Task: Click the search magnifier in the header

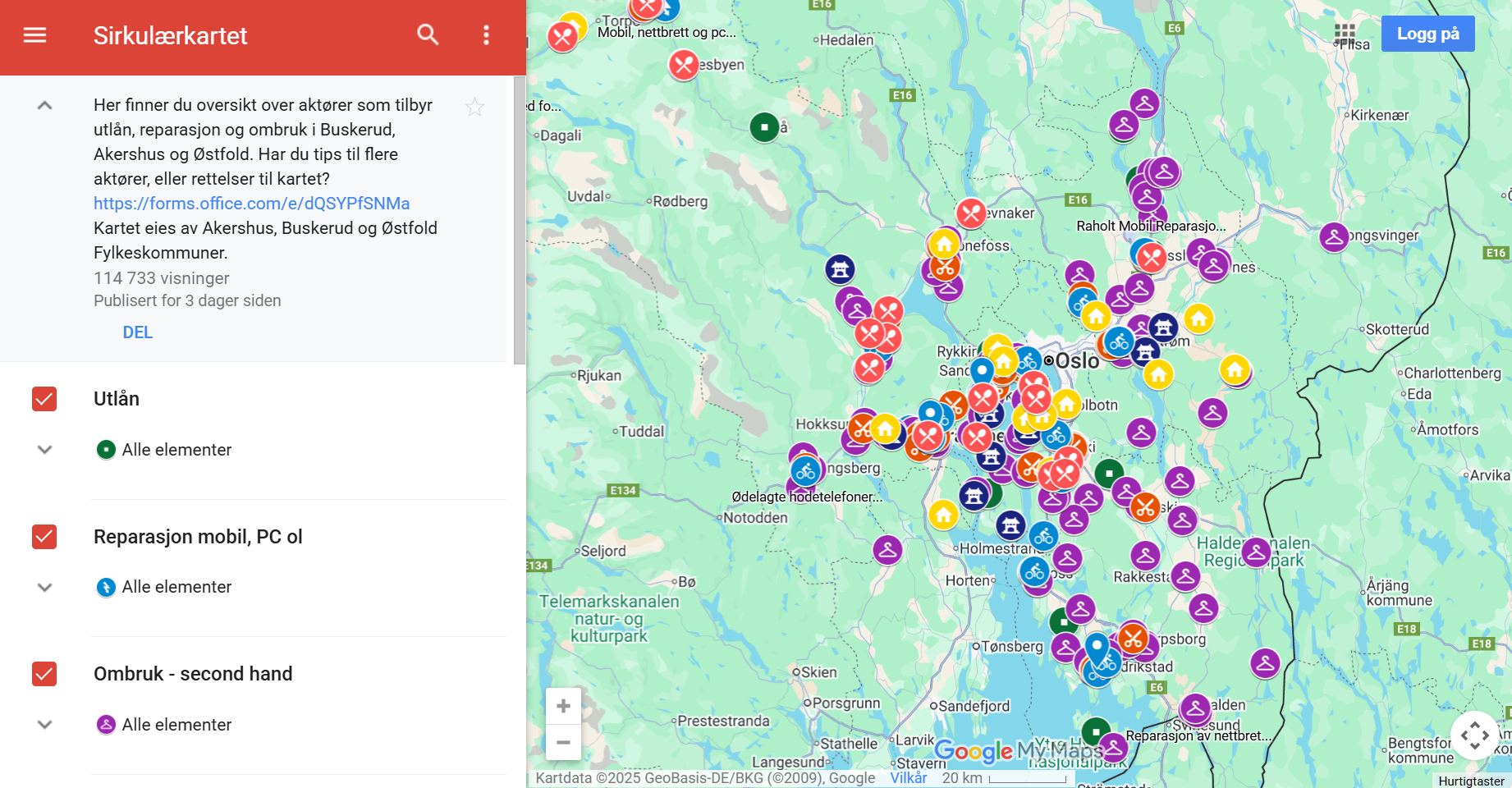Action: [428, 34]
